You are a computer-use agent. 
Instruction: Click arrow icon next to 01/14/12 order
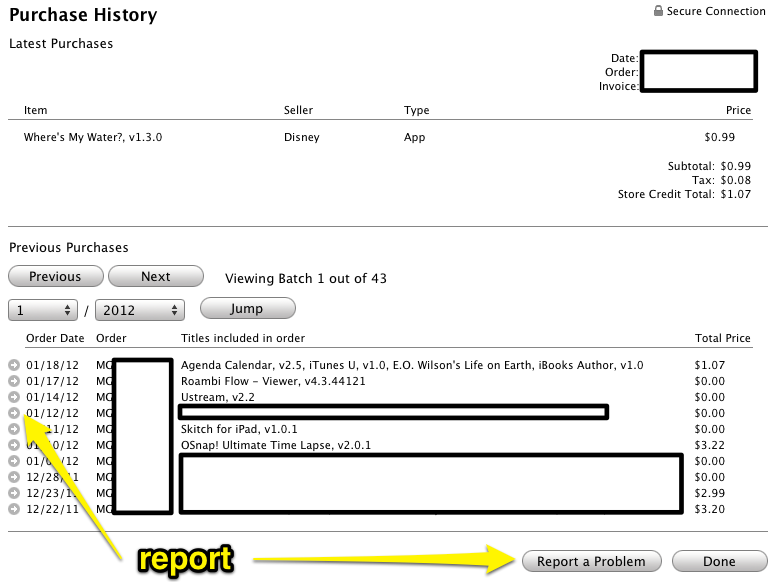(x=14, y=397)
